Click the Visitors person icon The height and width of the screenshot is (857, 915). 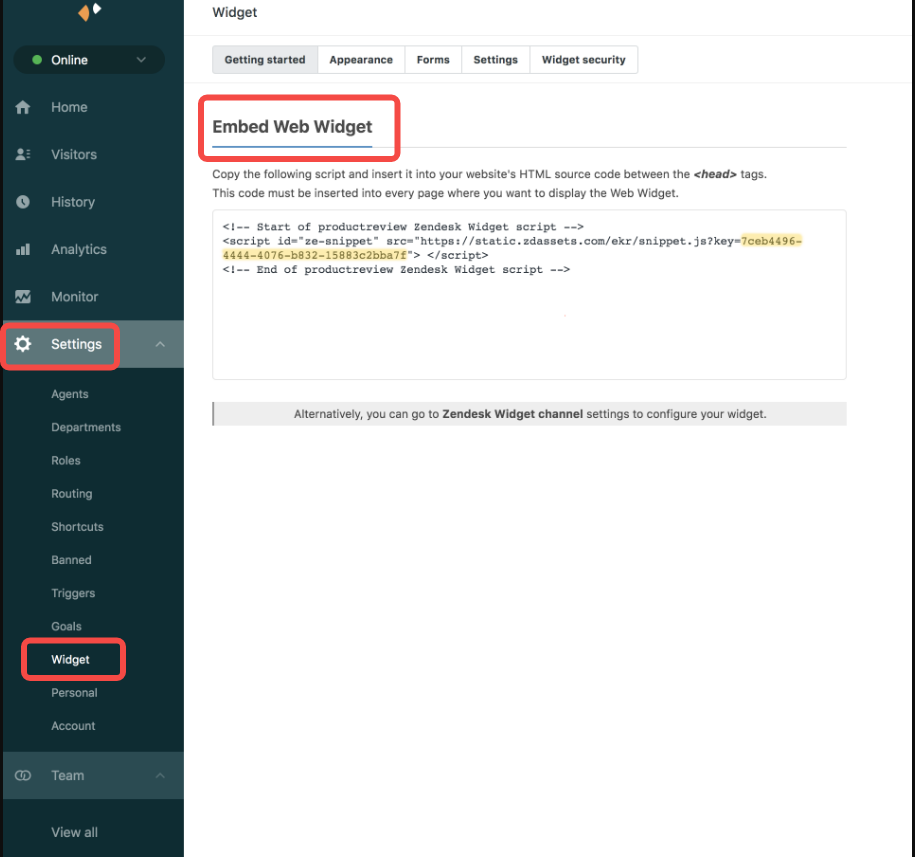[23, 154]
